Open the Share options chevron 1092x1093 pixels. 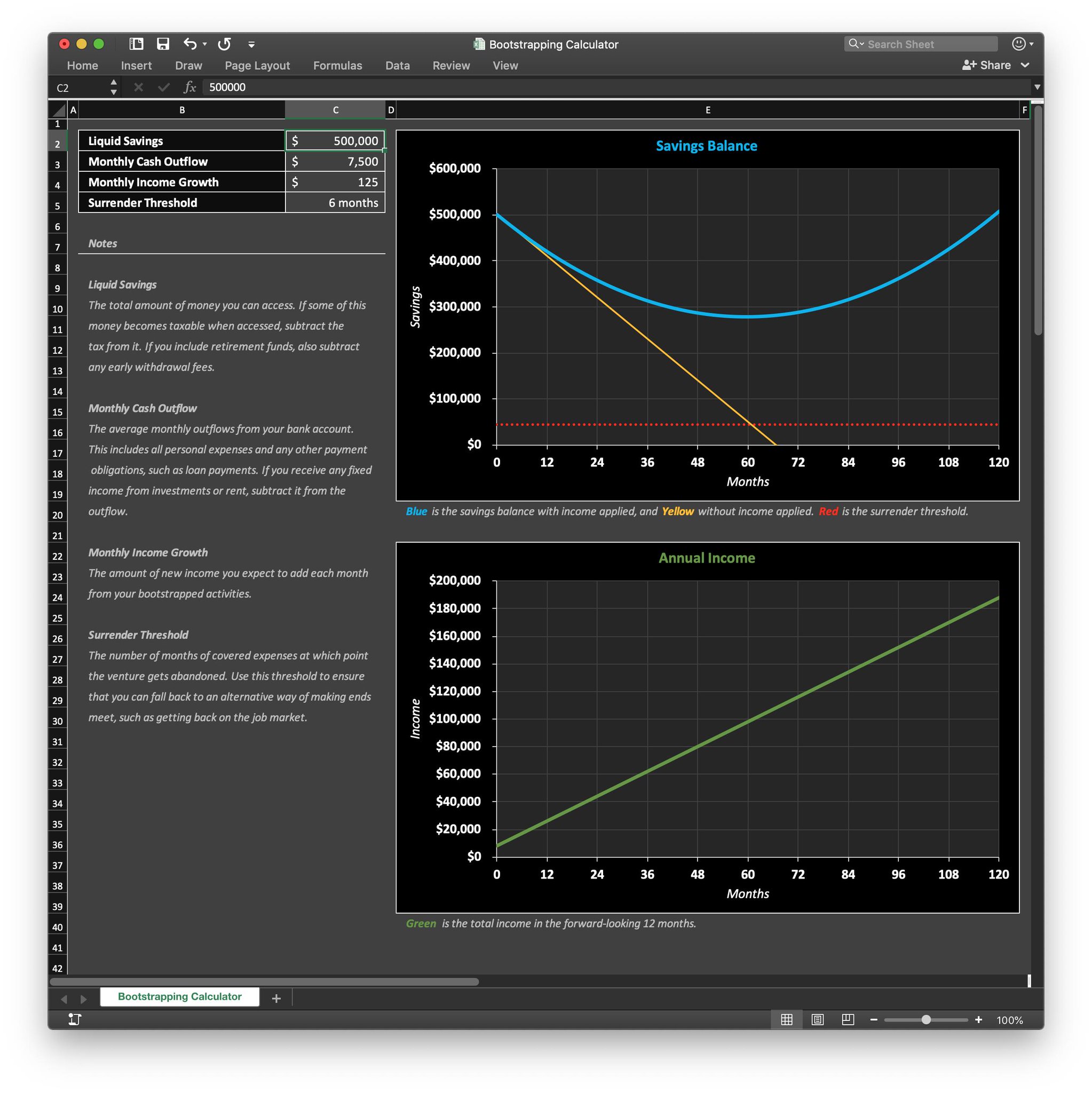(1026, 65)
